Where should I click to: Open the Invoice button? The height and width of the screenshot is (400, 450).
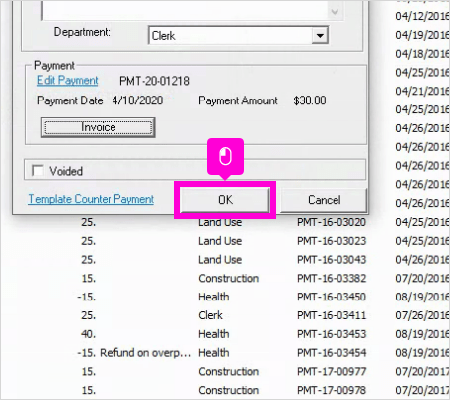[98, 127]
